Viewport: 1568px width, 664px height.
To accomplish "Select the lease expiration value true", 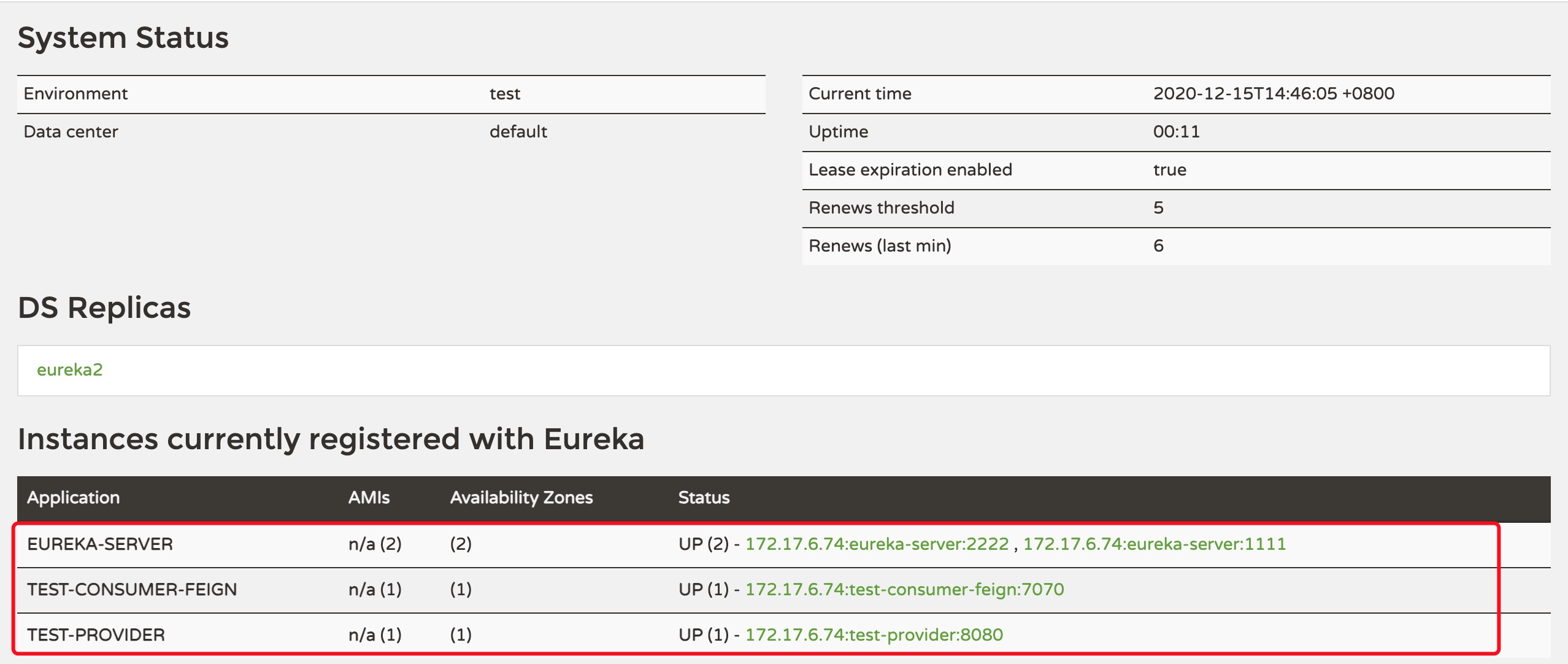I will point(1169,169).
